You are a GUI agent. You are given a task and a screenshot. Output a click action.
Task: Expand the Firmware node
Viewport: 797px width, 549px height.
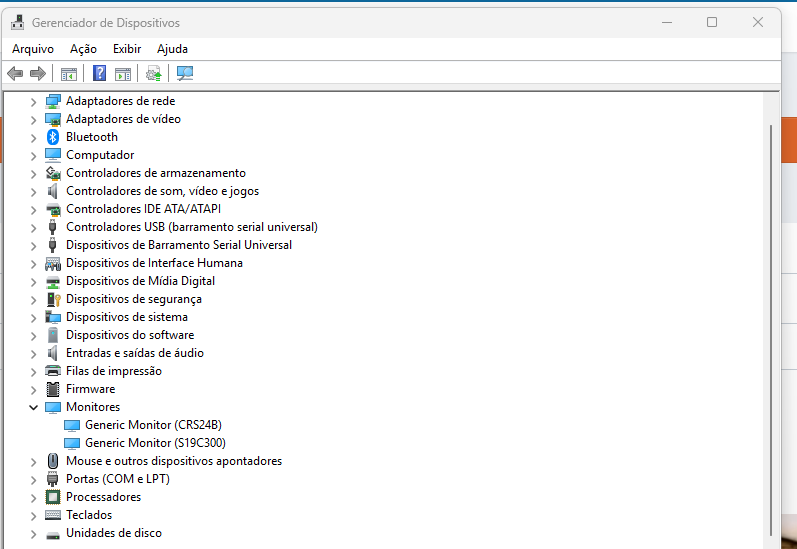(34, 390)
